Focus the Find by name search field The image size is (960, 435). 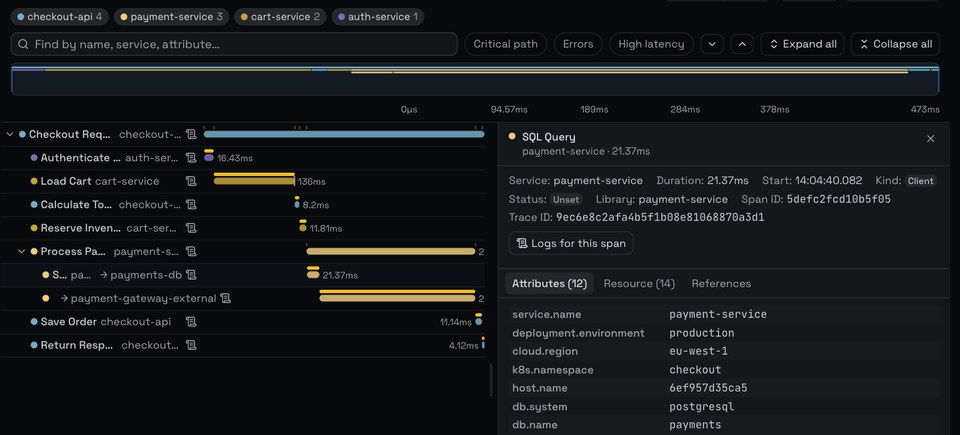(234, 44)
